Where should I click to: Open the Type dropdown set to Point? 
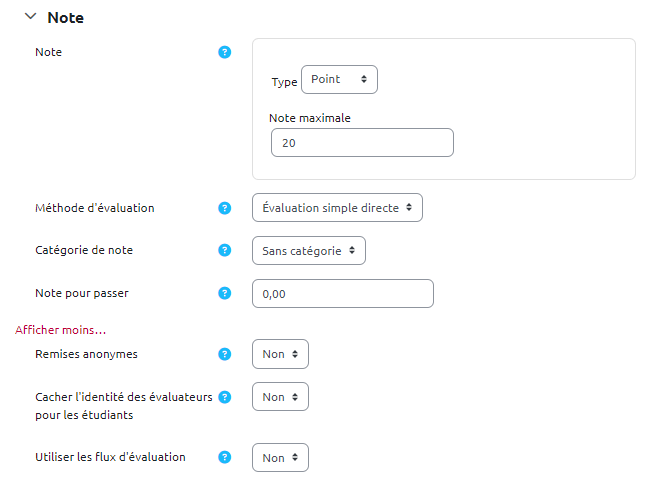[339, 79]
